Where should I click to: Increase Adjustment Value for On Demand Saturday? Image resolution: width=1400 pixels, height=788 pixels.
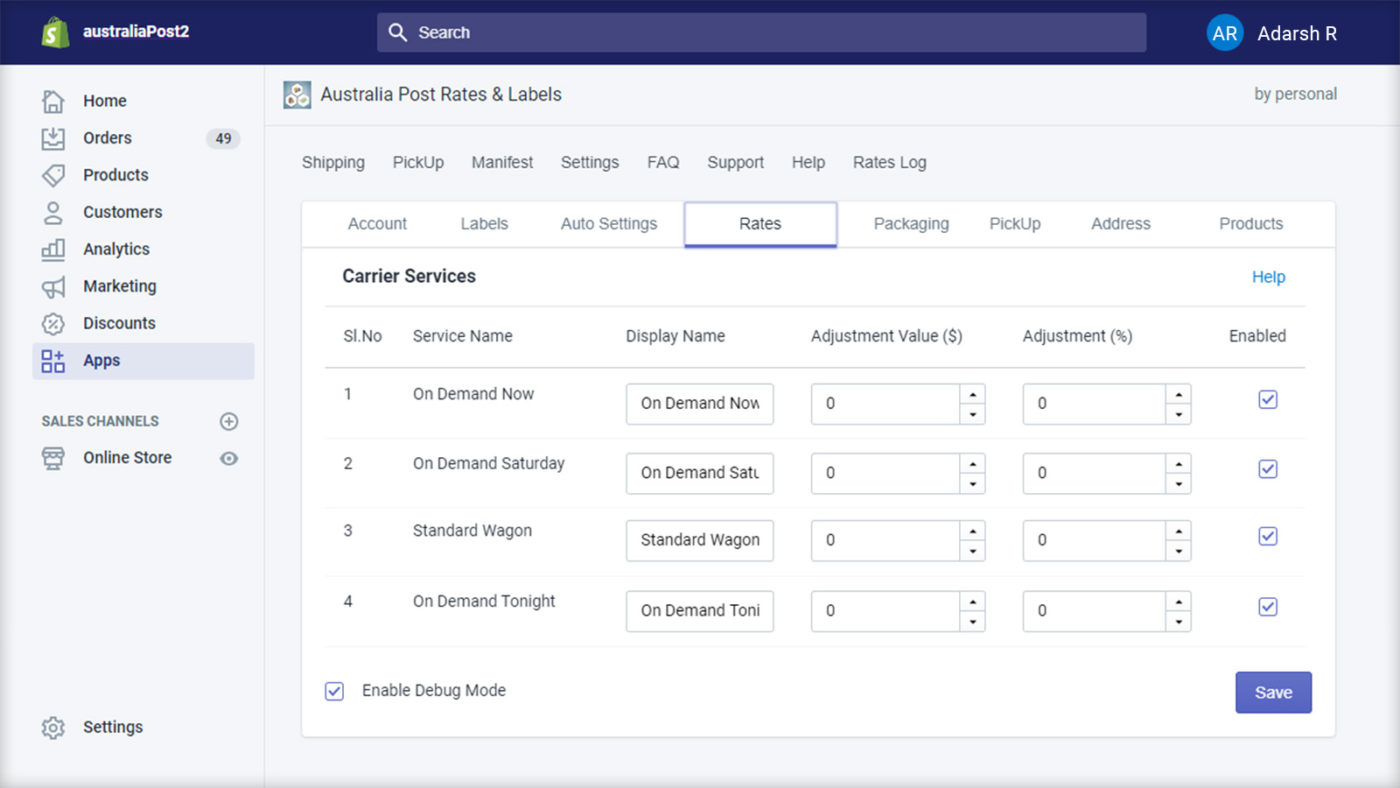point(972,463)
